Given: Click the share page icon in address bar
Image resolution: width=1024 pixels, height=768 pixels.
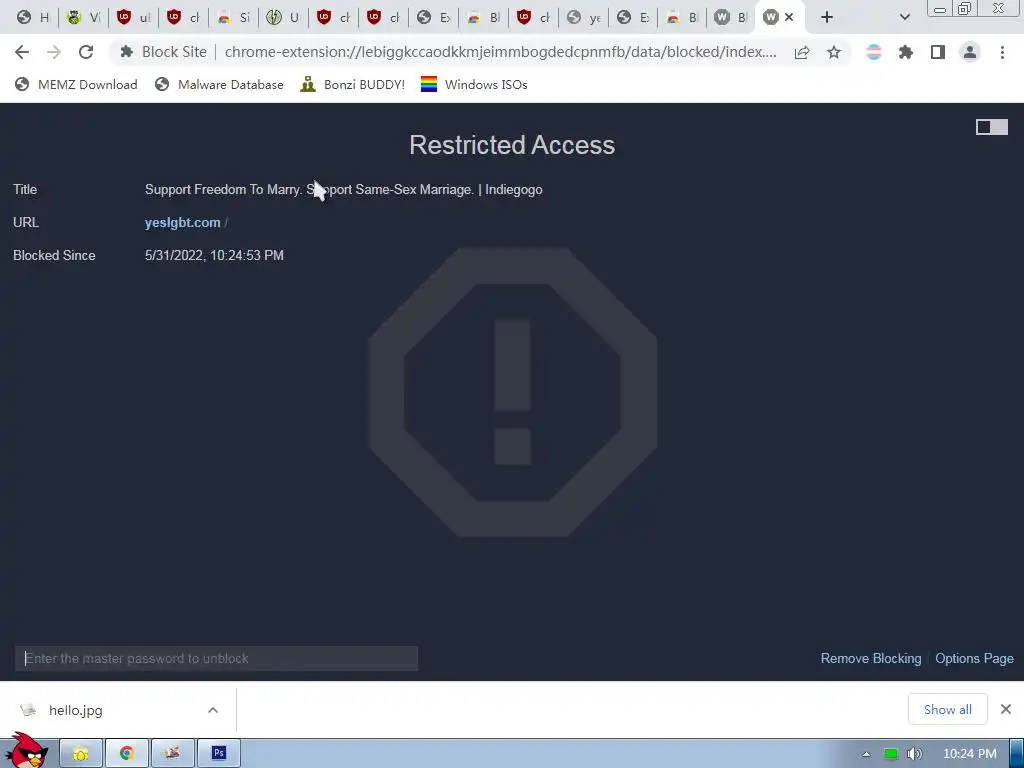Looking at the screenshot, I should tap(801, 52).
